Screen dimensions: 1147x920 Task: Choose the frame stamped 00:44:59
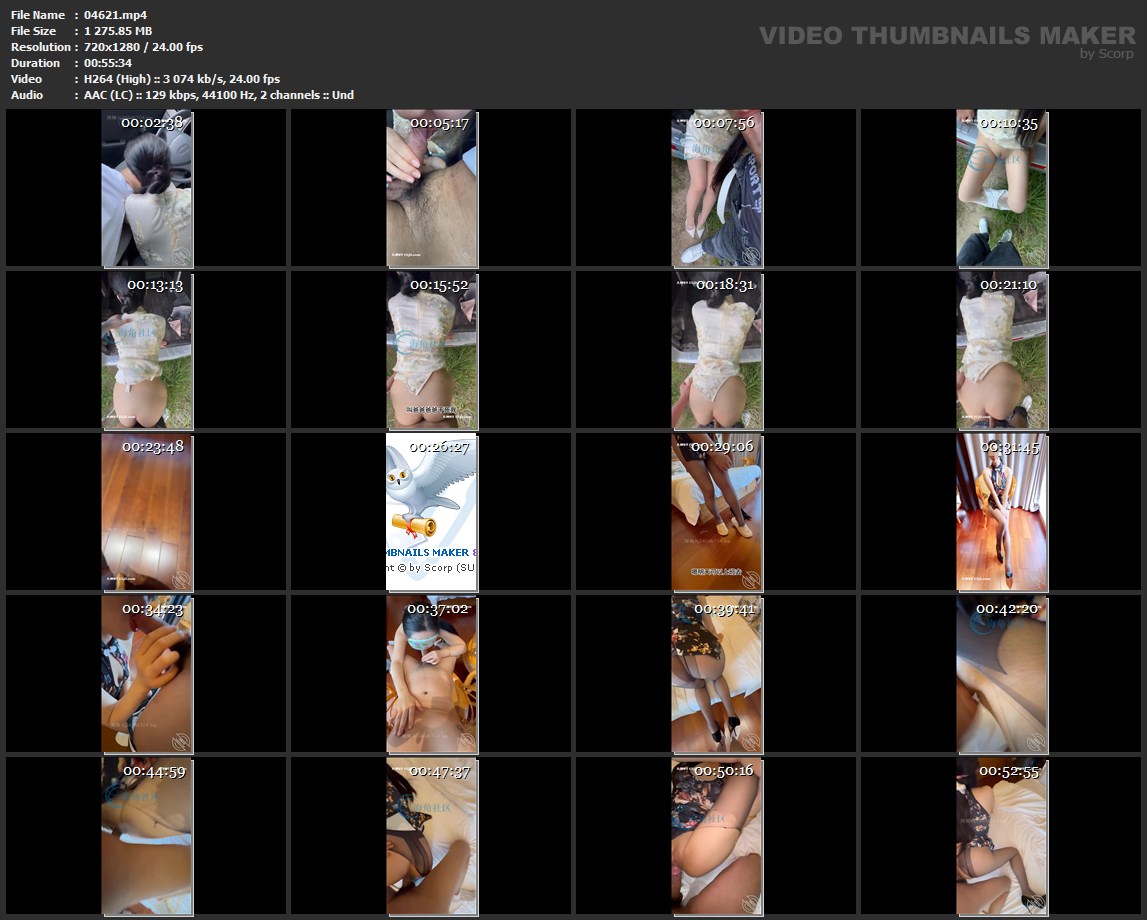pyautogui.click(x=147, y=837)
